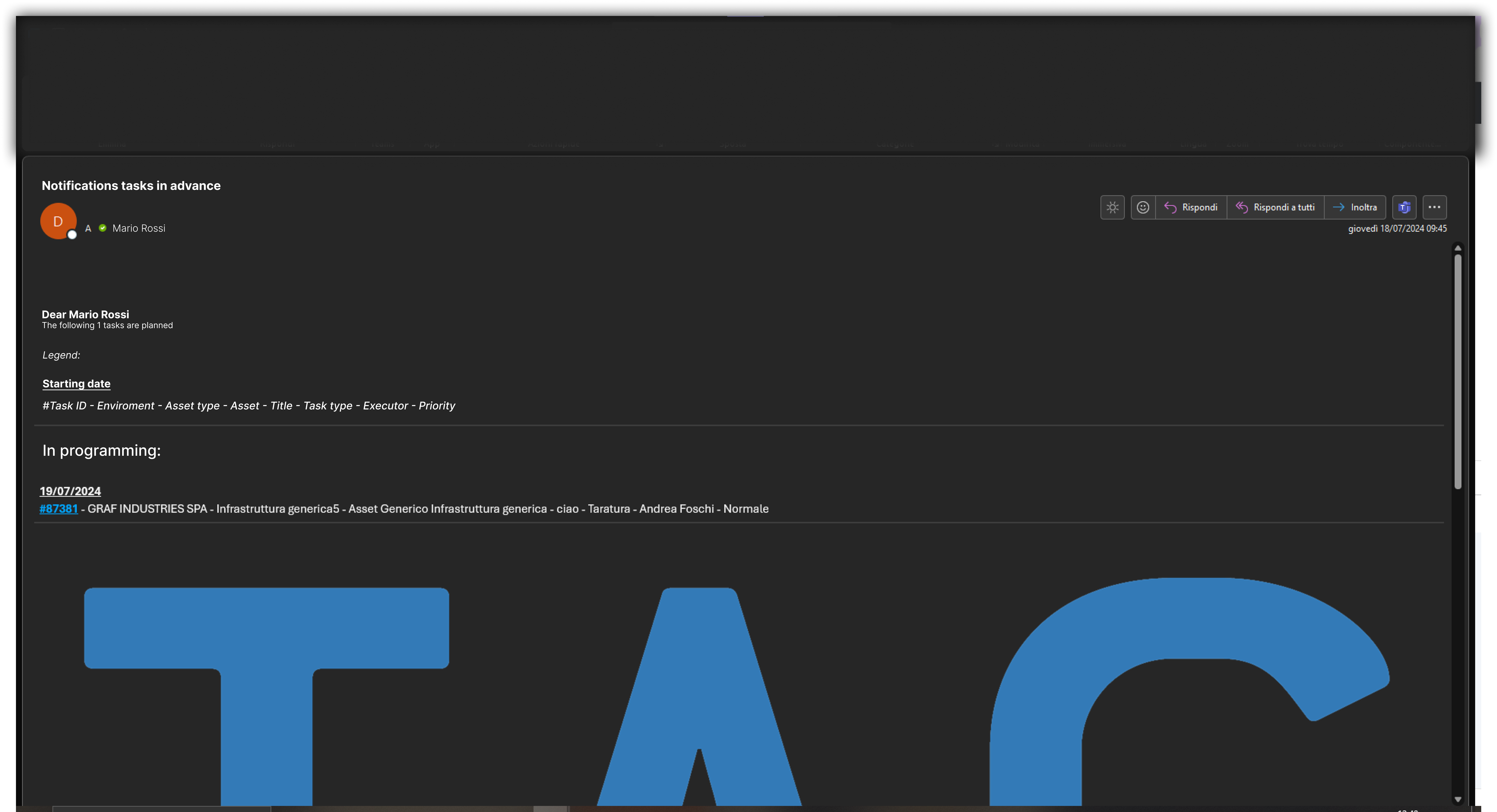The image size is (1497, 812).
Task: Open the three-dots more actions menu
Action: coord(1434,207)
